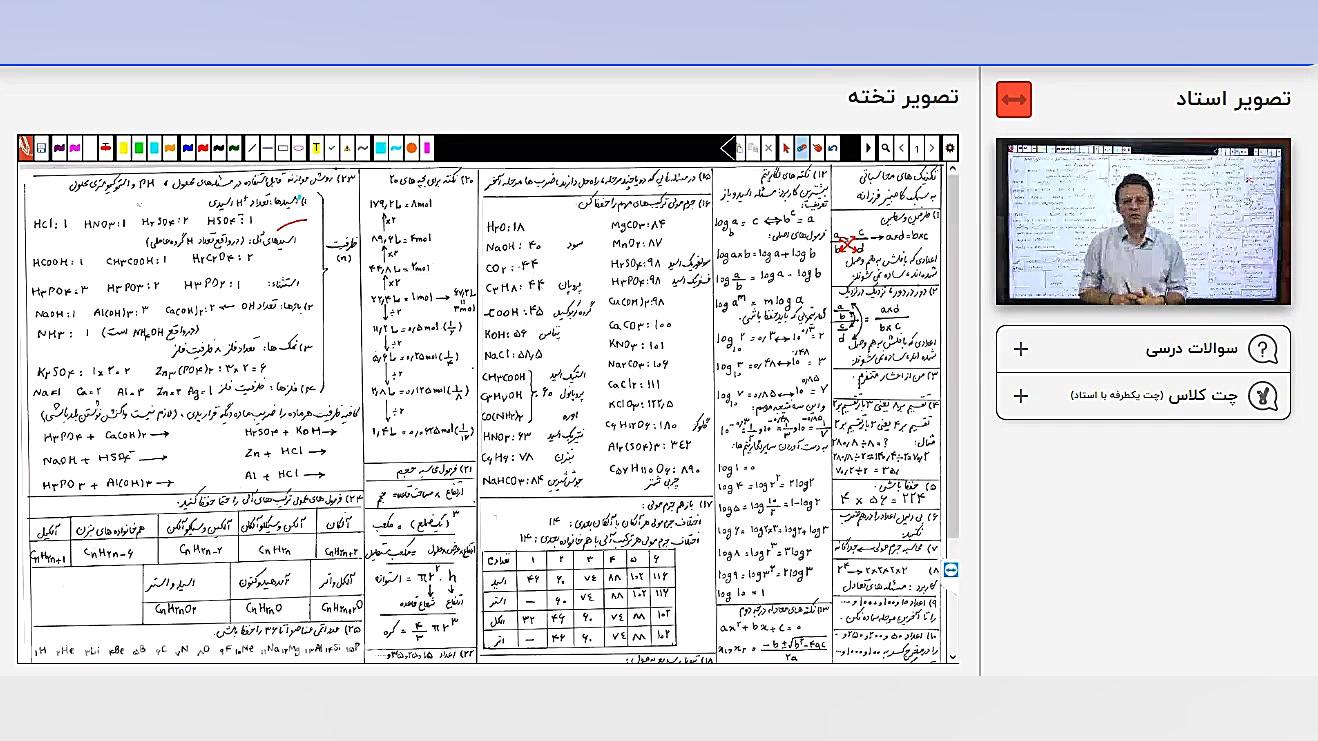Click the page number 1 indicator
Viewport: 1318px width, 741px height.
coord(917,148)
